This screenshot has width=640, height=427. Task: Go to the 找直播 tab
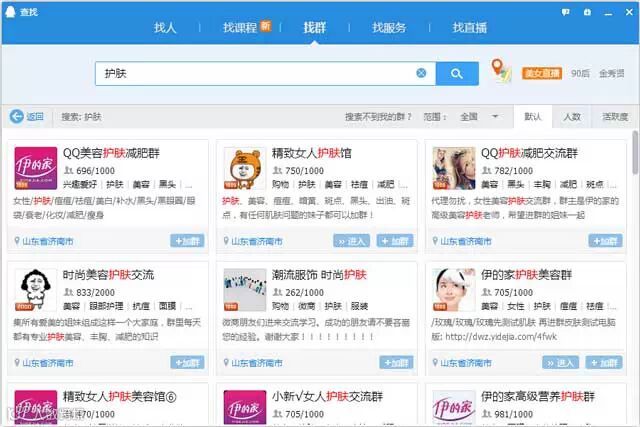[469, 27]
